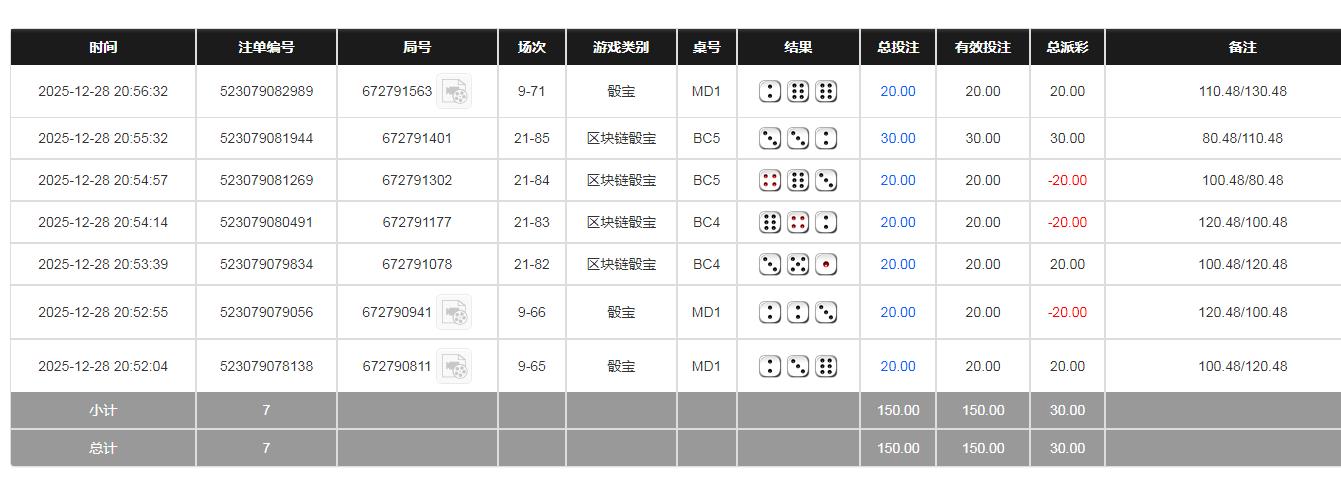Image resolution: width=1341 pixels, height=481 pixels.
Task: Click total bet link for round 9-65
Action: pos(897,366)
